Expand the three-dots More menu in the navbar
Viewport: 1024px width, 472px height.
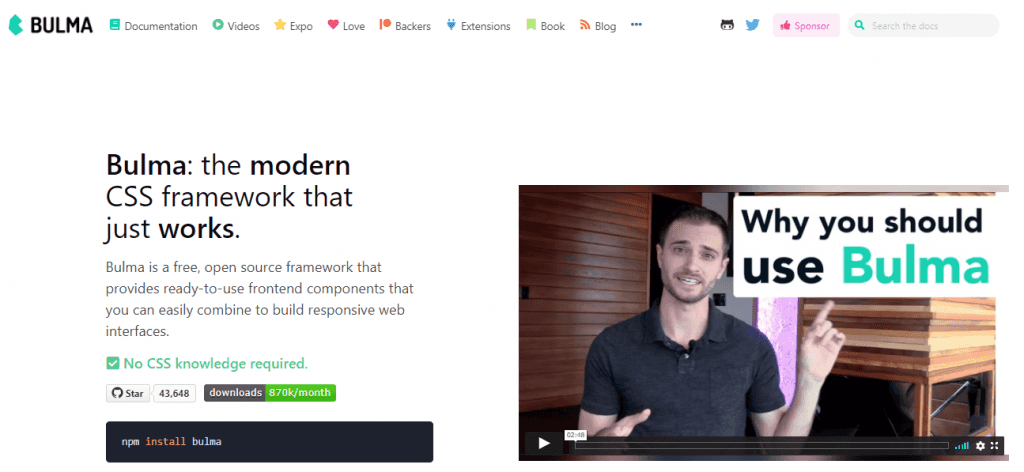tap(636, 25)
